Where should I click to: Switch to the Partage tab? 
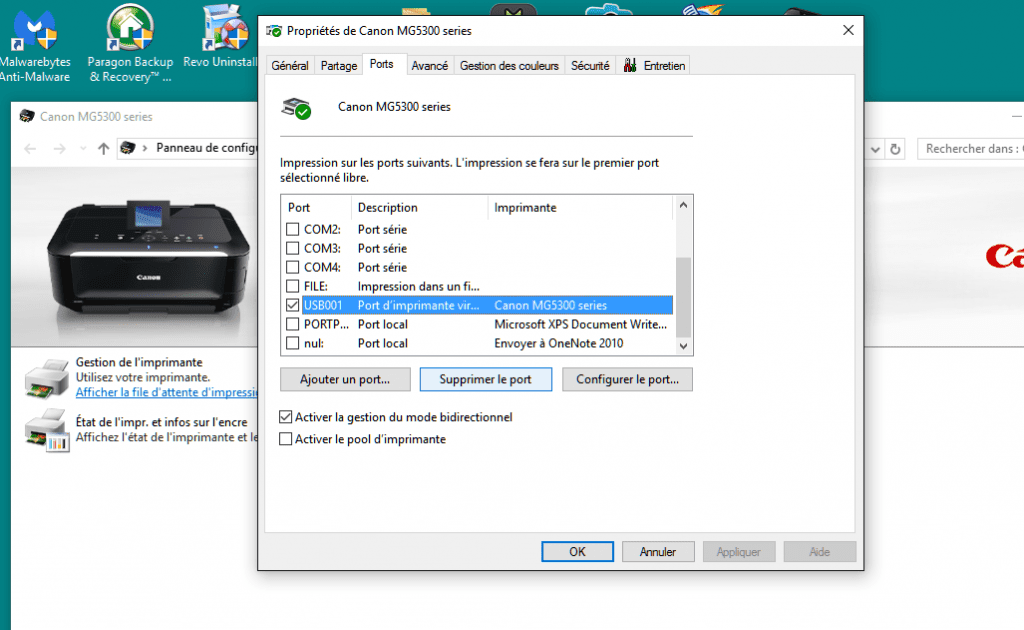(339, 65)
